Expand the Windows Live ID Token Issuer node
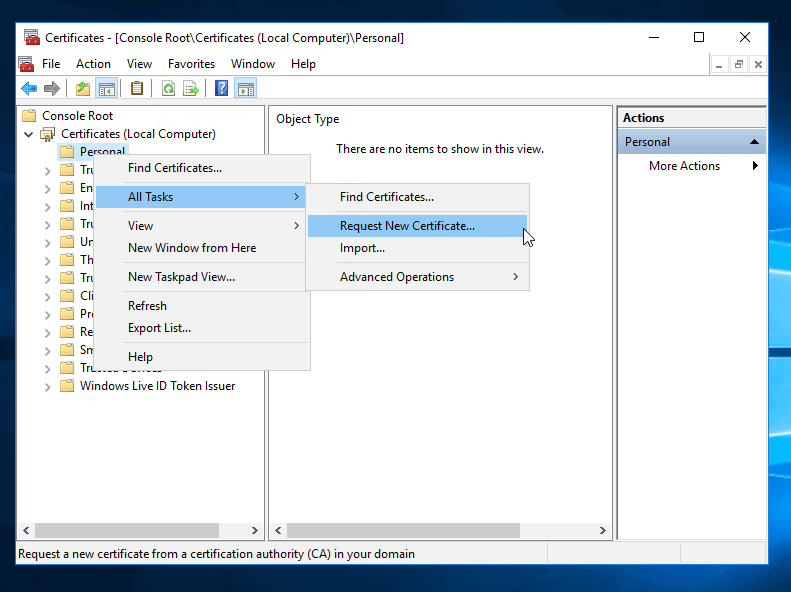Screen dimensions: 791x592 point(47,387)
